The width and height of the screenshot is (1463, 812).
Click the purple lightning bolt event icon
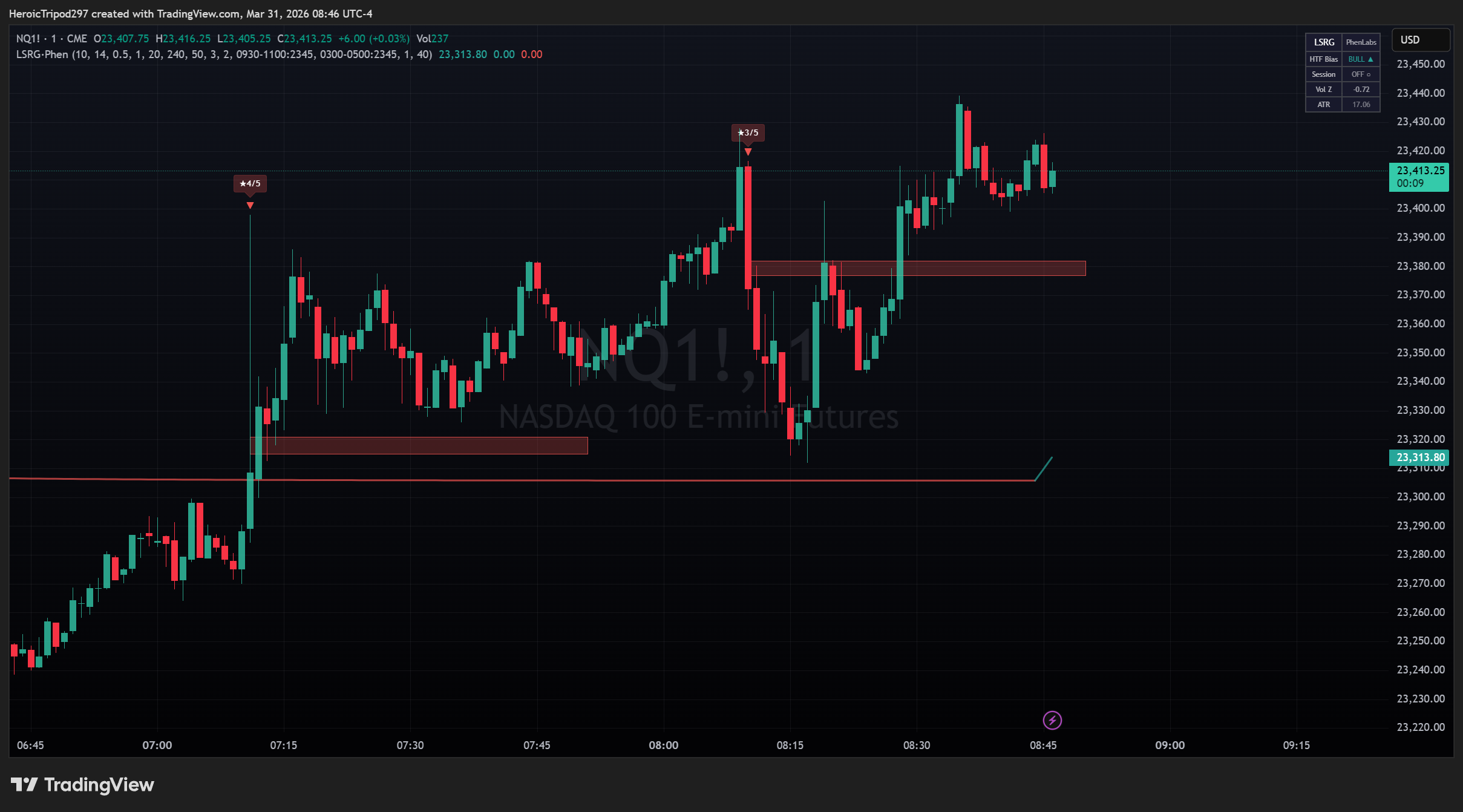click(1052, 720)
